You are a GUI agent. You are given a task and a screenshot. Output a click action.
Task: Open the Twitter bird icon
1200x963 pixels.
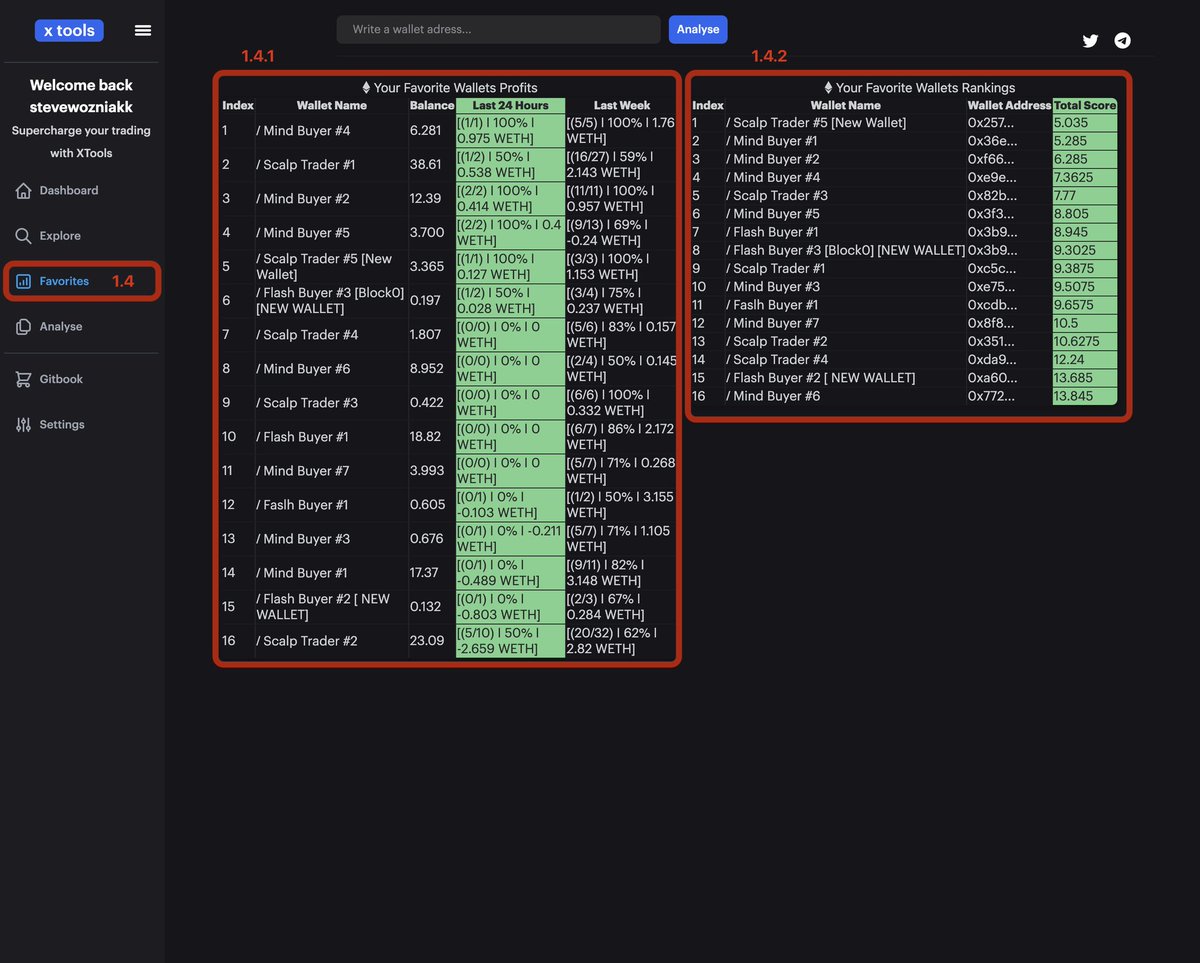[x=1091, y=41]
